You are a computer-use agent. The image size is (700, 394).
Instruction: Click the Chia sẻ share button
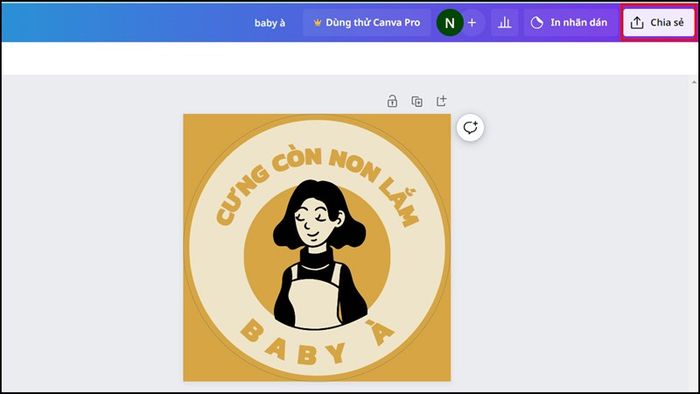658,23
